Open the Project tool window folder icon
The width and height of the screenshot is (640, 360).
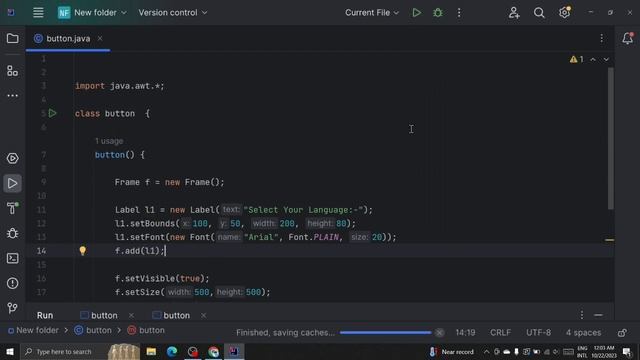click(12, 38)
